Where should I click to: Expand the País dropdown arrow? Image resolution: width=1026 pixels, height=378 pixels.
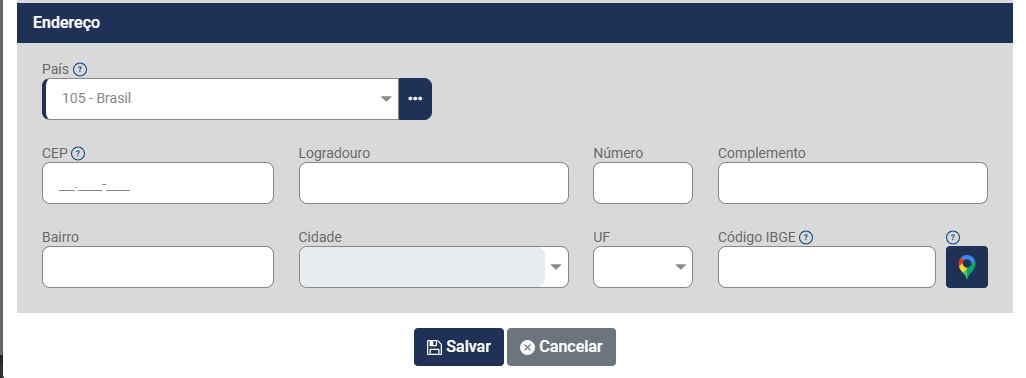click(386, 99)
